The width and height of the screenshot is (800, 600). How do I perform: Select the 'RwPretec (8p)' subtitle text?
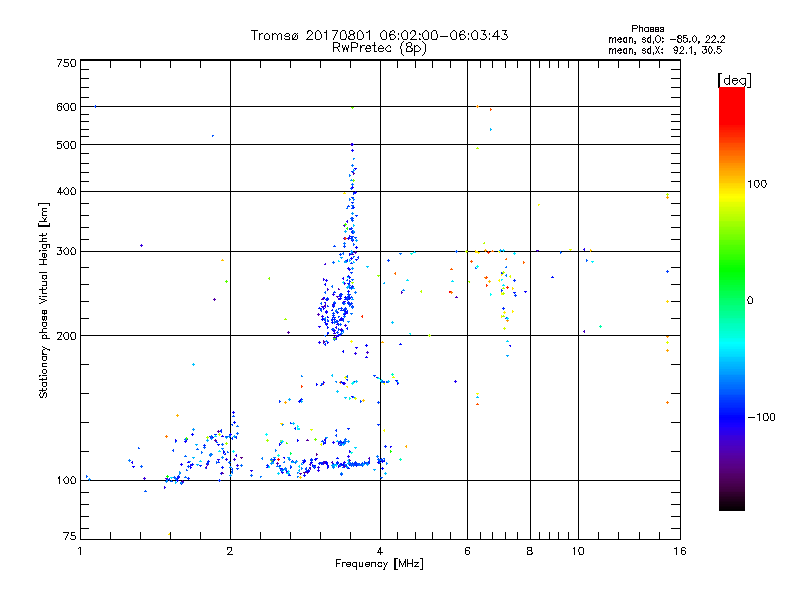point(379,48)
